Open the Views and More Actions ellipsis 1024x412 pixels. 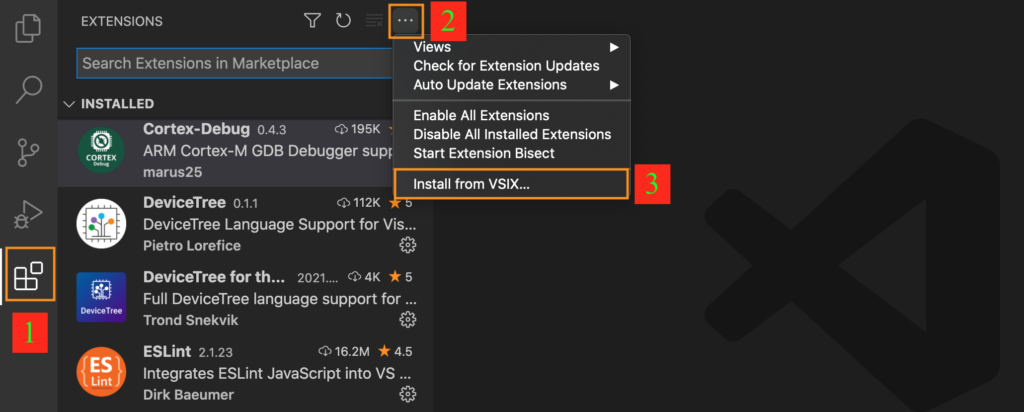(405, 20)
